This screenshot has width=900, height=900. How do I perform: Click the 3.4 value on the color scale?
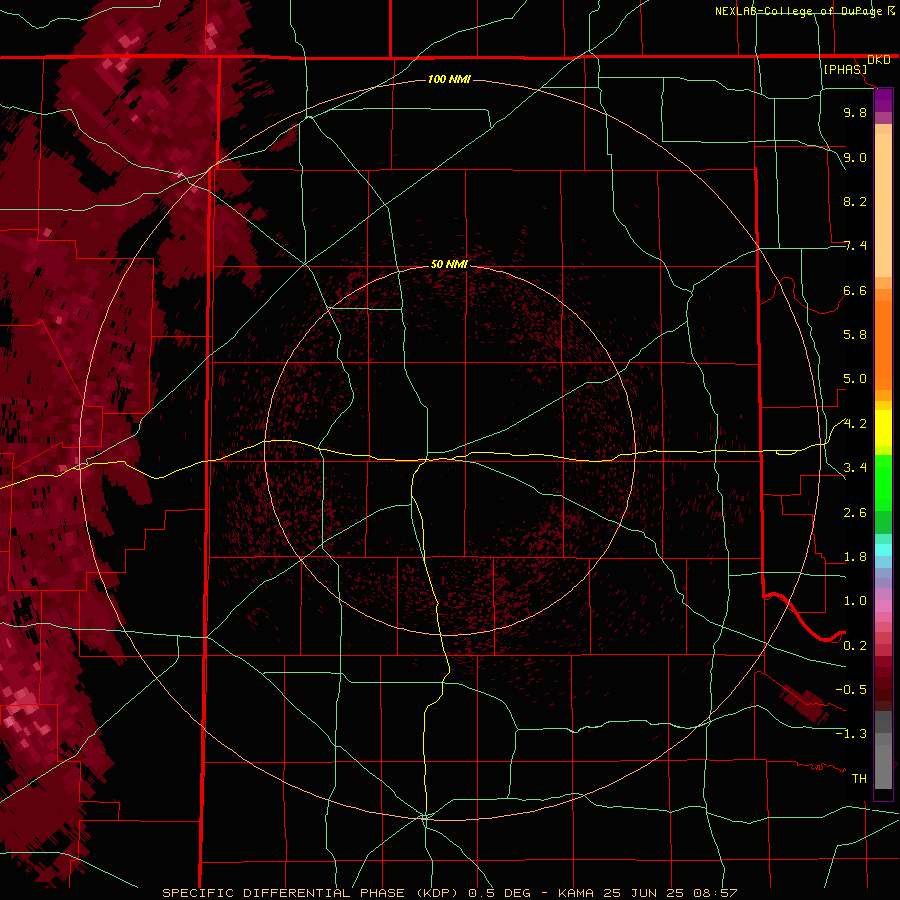pos(855,468)
